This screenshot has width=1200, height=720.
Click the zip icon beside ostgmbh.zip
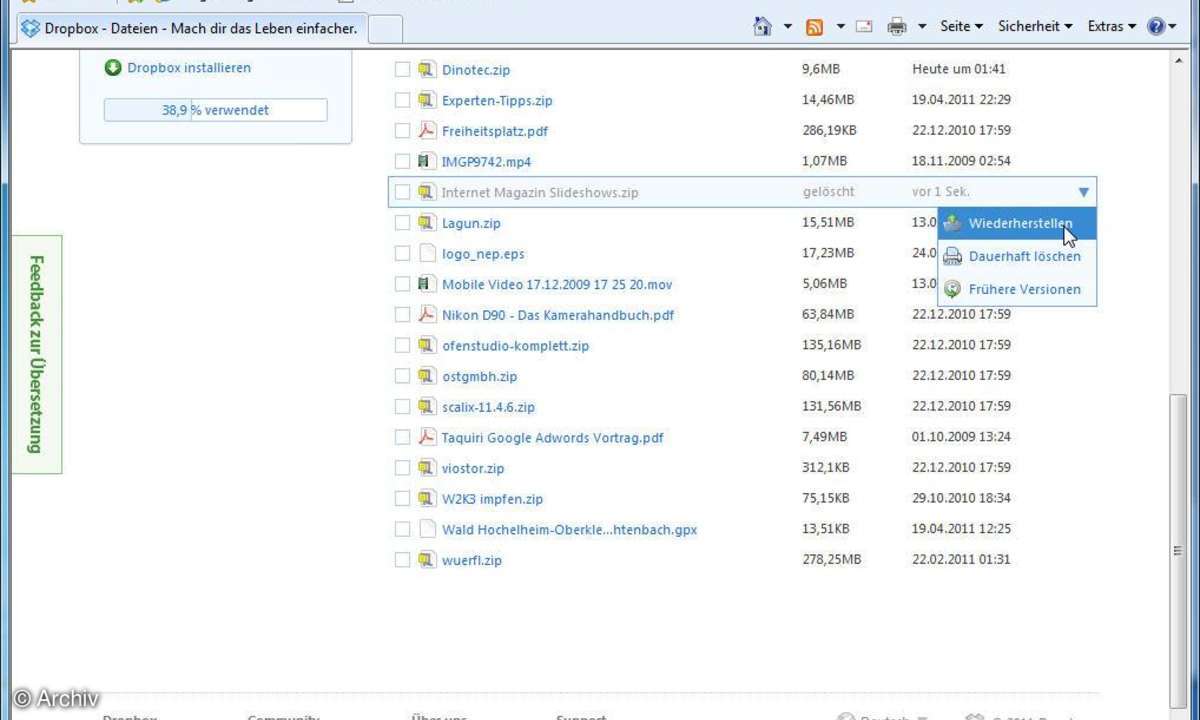point(426,376)
